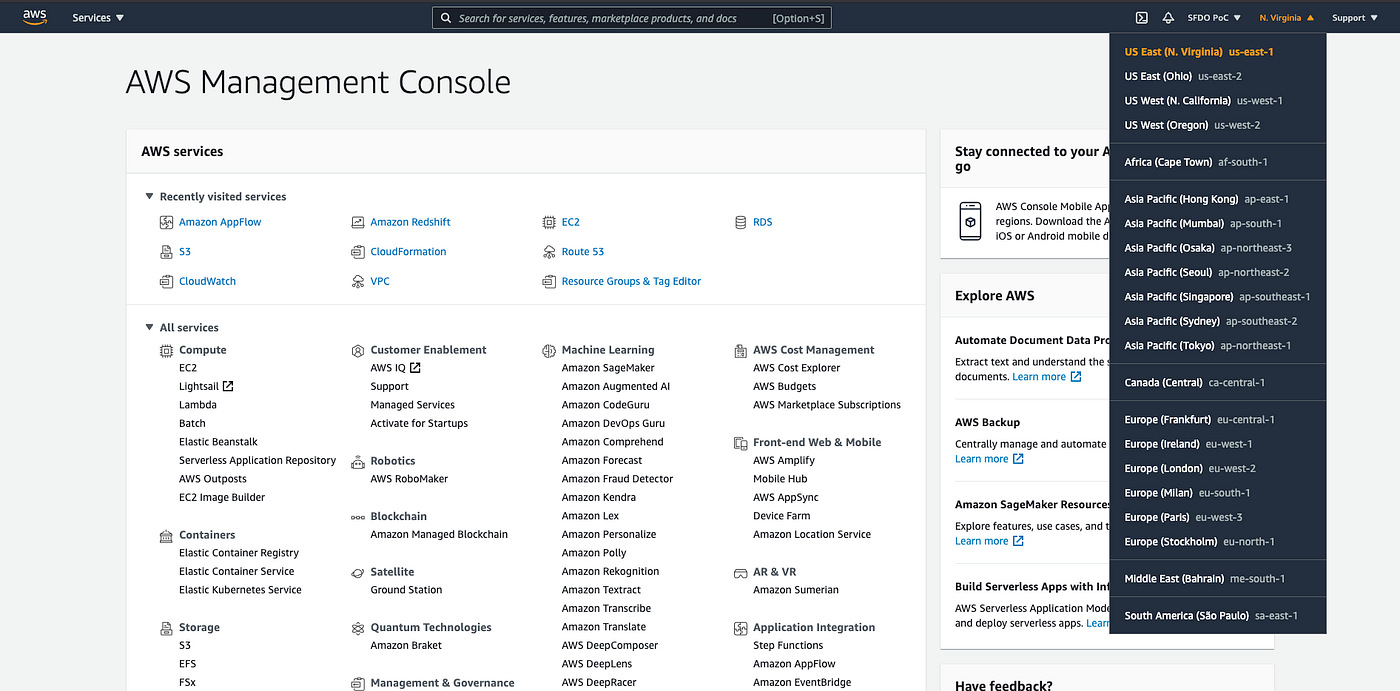1400x691 pixels.
Task: Collapse the All services section
Action: tap(150, 328)
